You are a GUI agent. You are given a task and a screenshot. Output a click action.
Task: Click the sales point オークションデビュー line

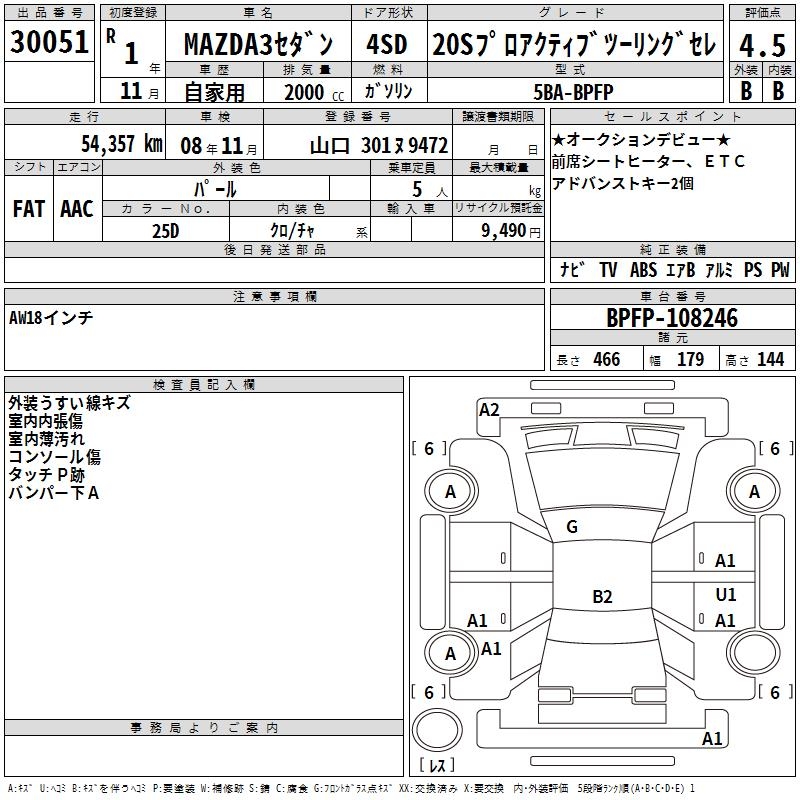[641, 139]
